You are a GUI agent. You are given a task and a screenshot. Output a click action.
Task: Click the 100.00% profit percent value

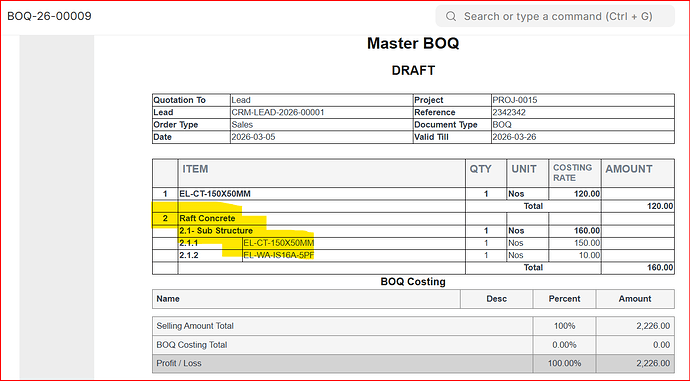[564, 363]
